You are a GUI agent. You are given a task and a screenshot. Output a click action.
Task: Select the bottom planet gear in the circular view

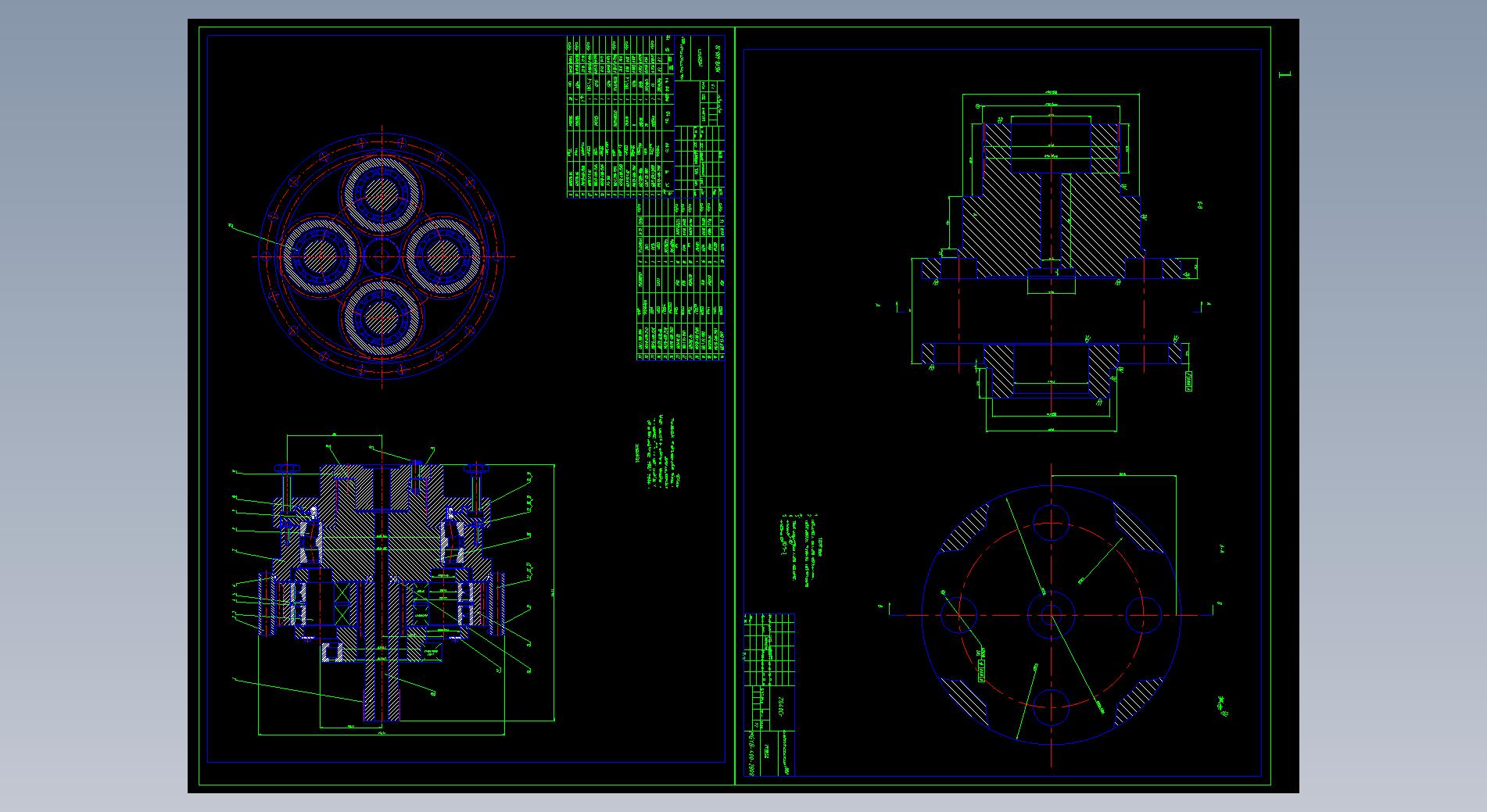coord(382,317)
